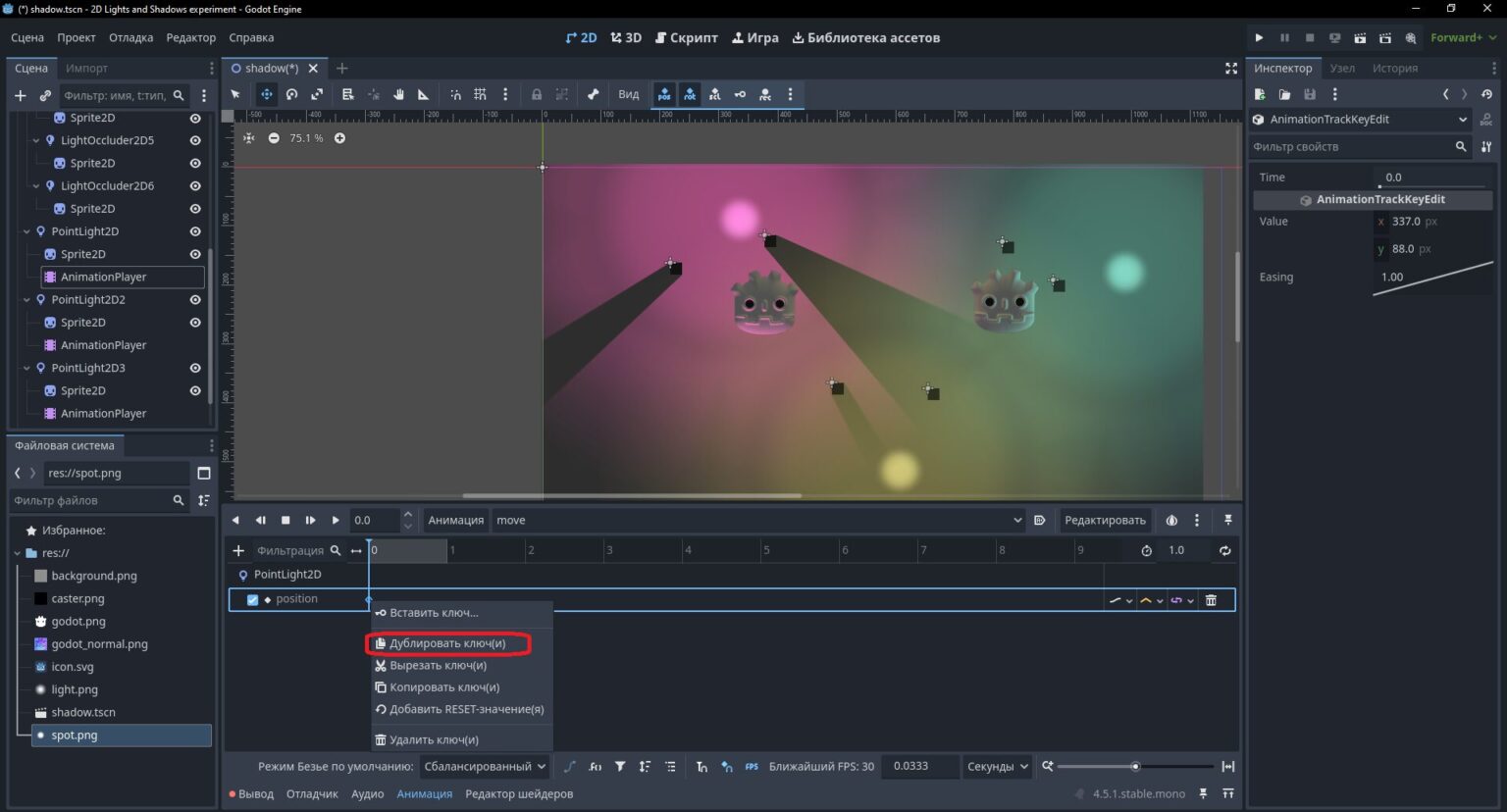Image resolution: width=1507 pixels, height=812 pixels.
Task: Click the add new node plus icon
Action: coord(20,95)
